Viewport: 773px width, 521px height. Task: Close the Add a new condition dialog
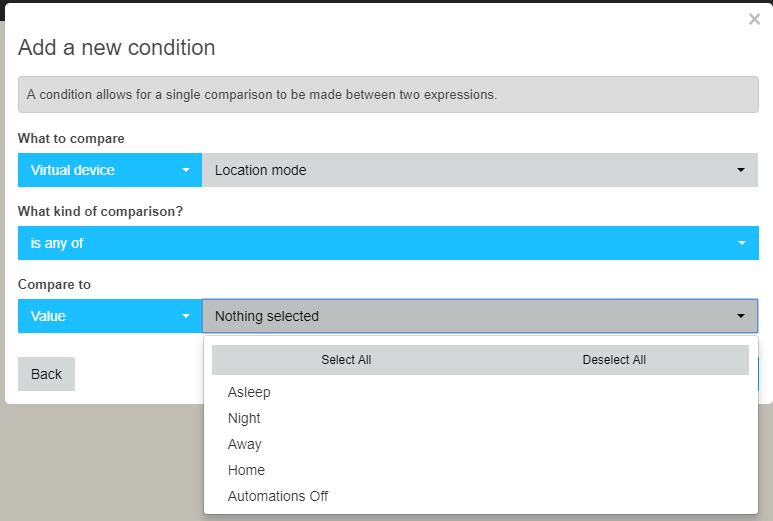[754, 19]
